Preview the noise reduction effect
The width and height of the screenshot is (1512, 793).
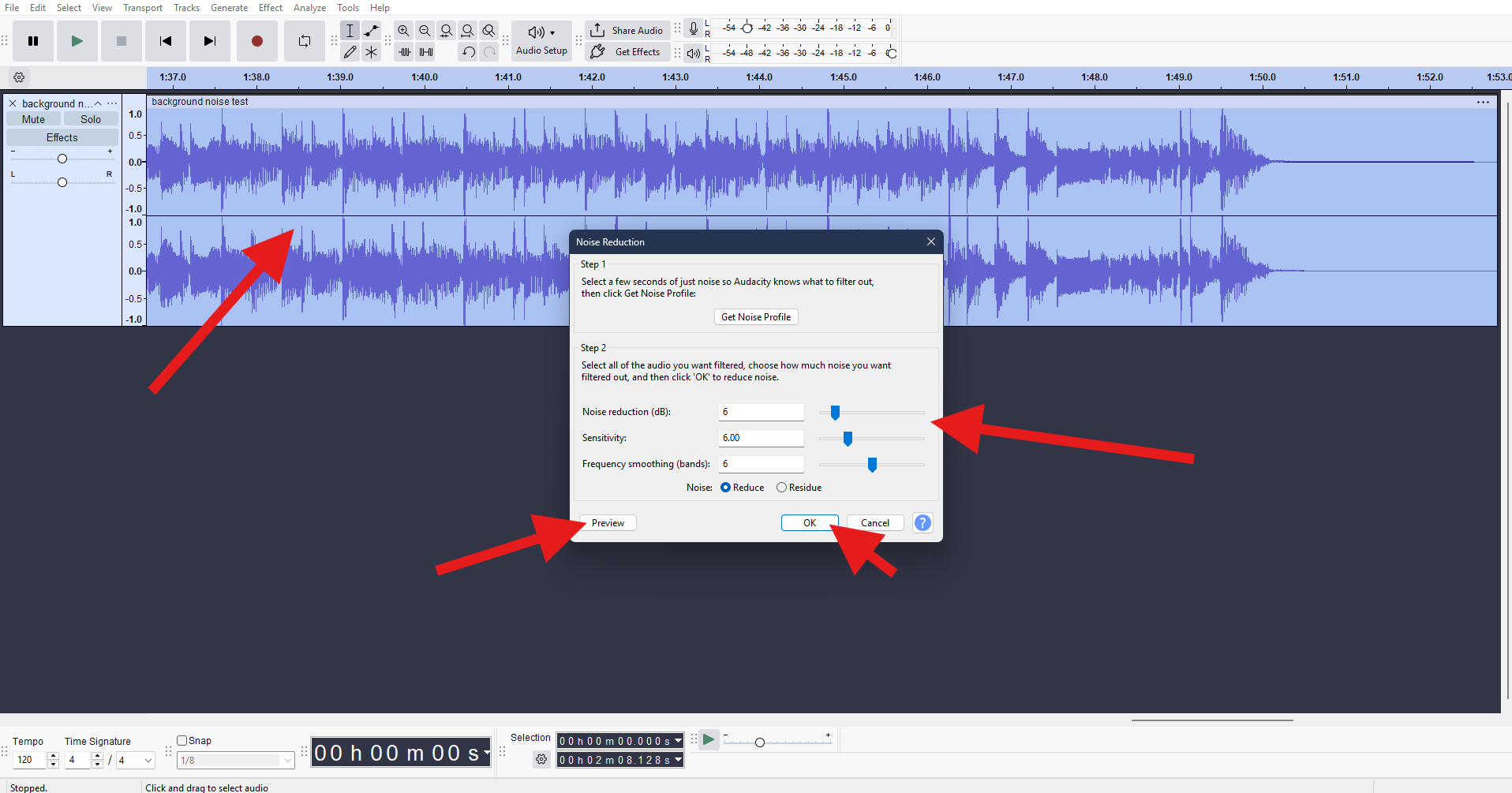coord(606,522)
